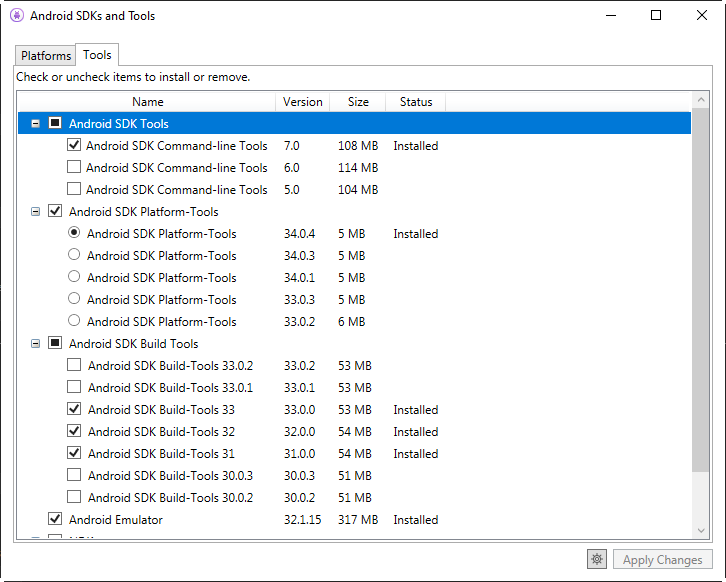This screenshot has height=582, width=726.
Task: Check Build-Tools 33.0.1 checkbox
Action: 74,387
